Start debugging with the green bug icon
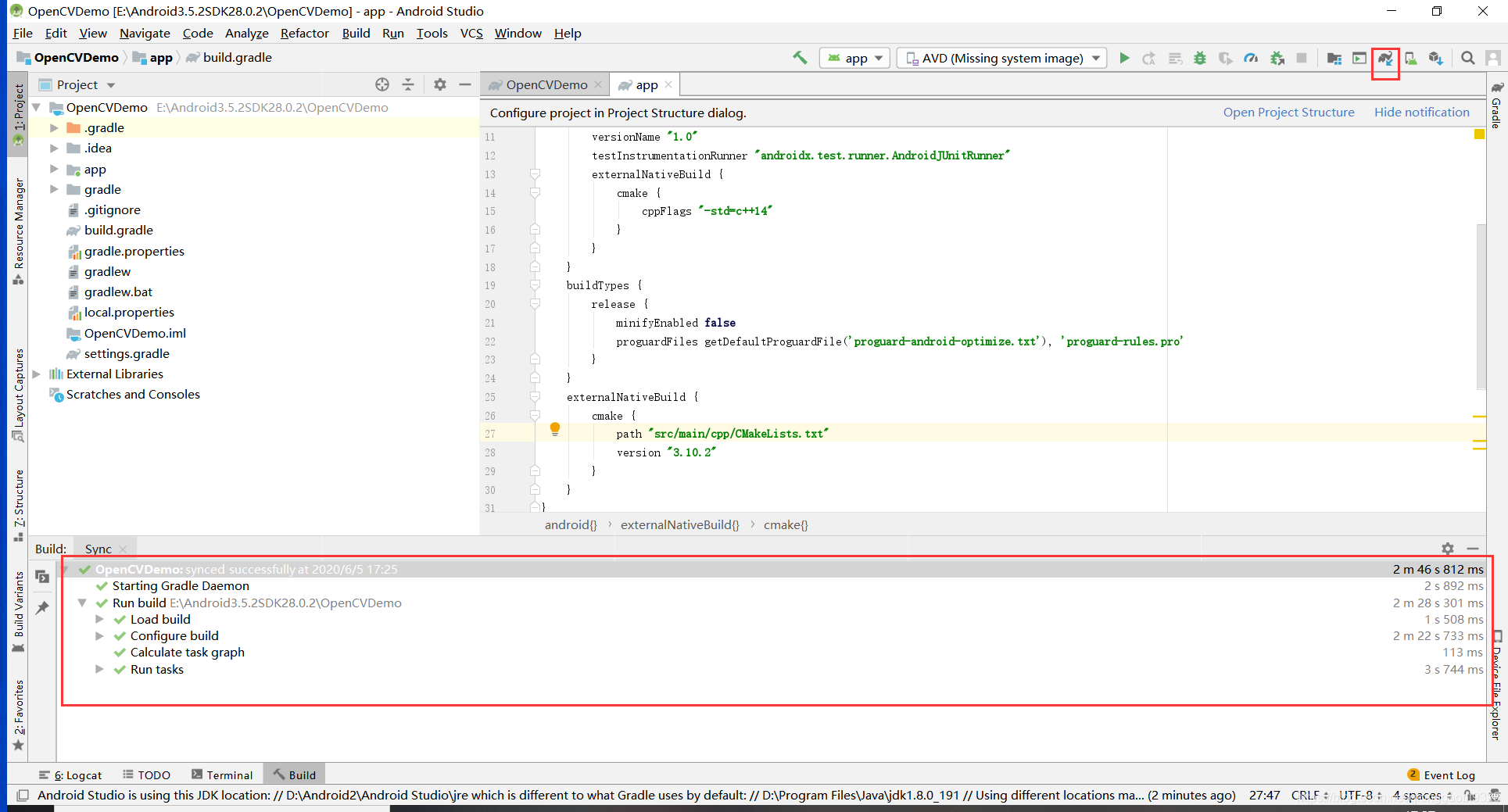Viewport: 1508px width, 812px height. (1200, 58)
